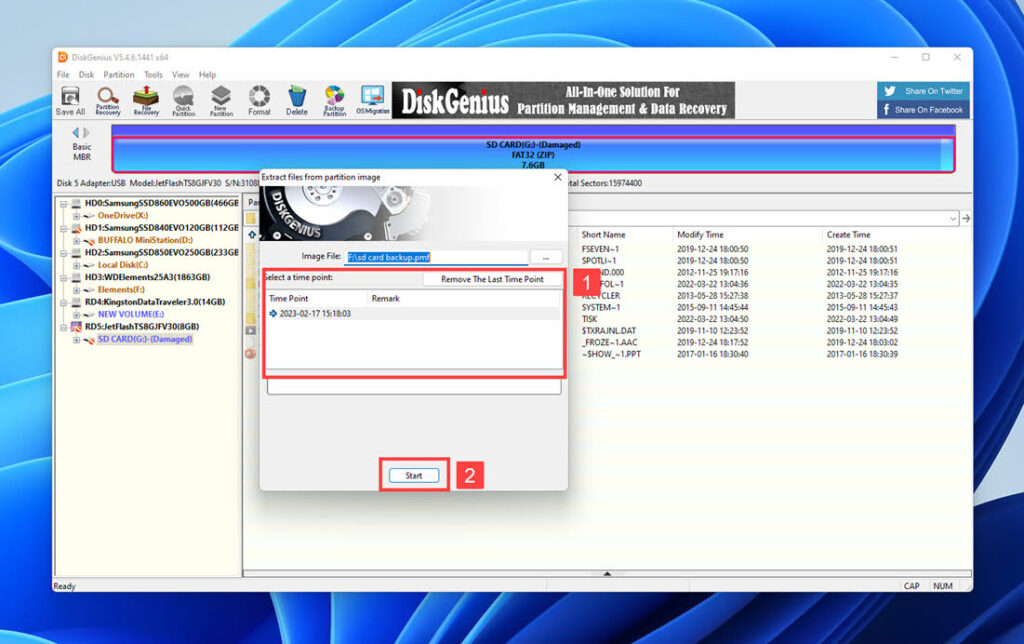Open the File Recovery tool
Image resolution: width=1024 pixels, height=644 pixels.
[x=144, y=97]
